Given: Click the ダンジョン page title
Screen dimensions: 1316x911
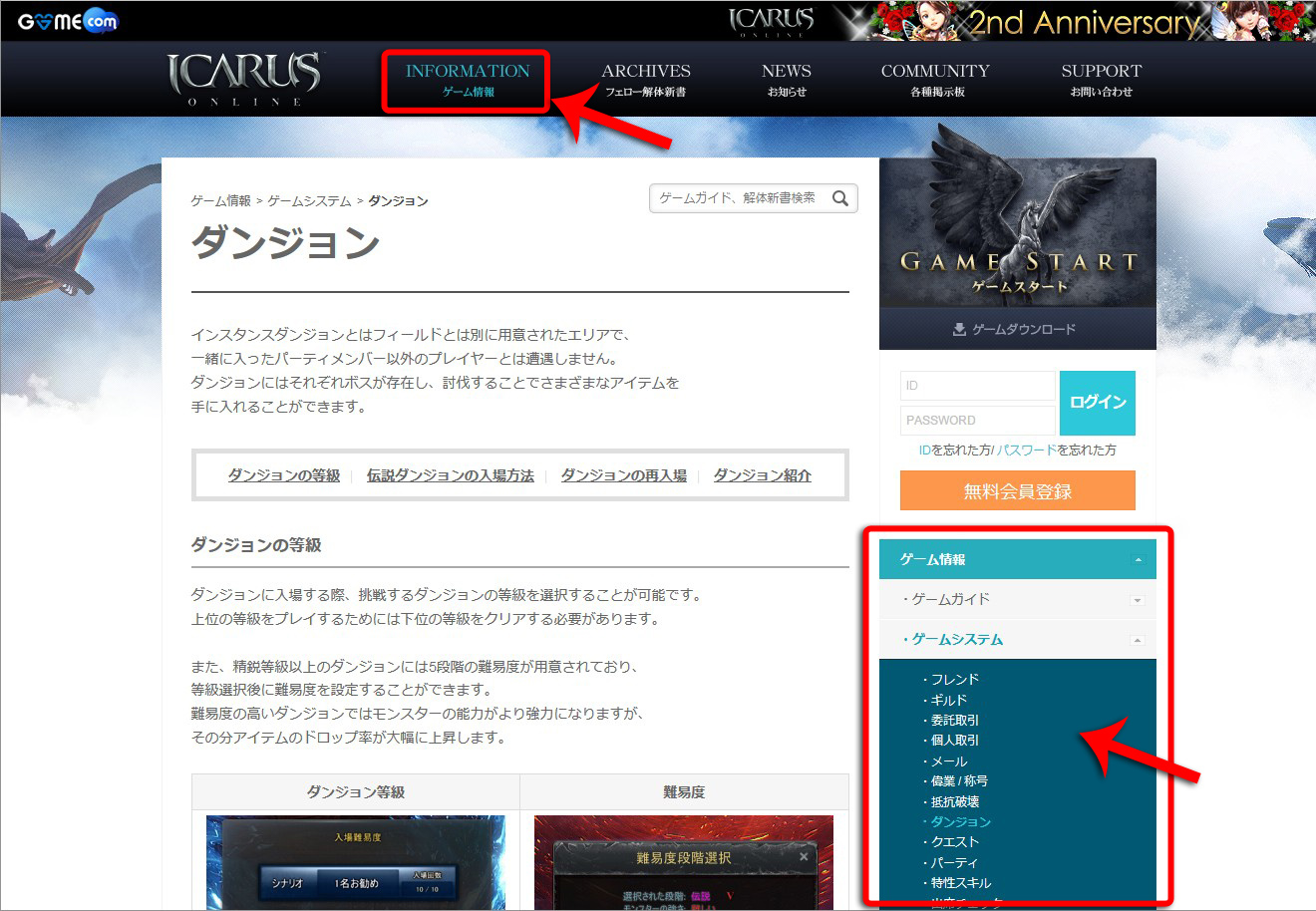Looking at the screenshot, I should point(285,242).
